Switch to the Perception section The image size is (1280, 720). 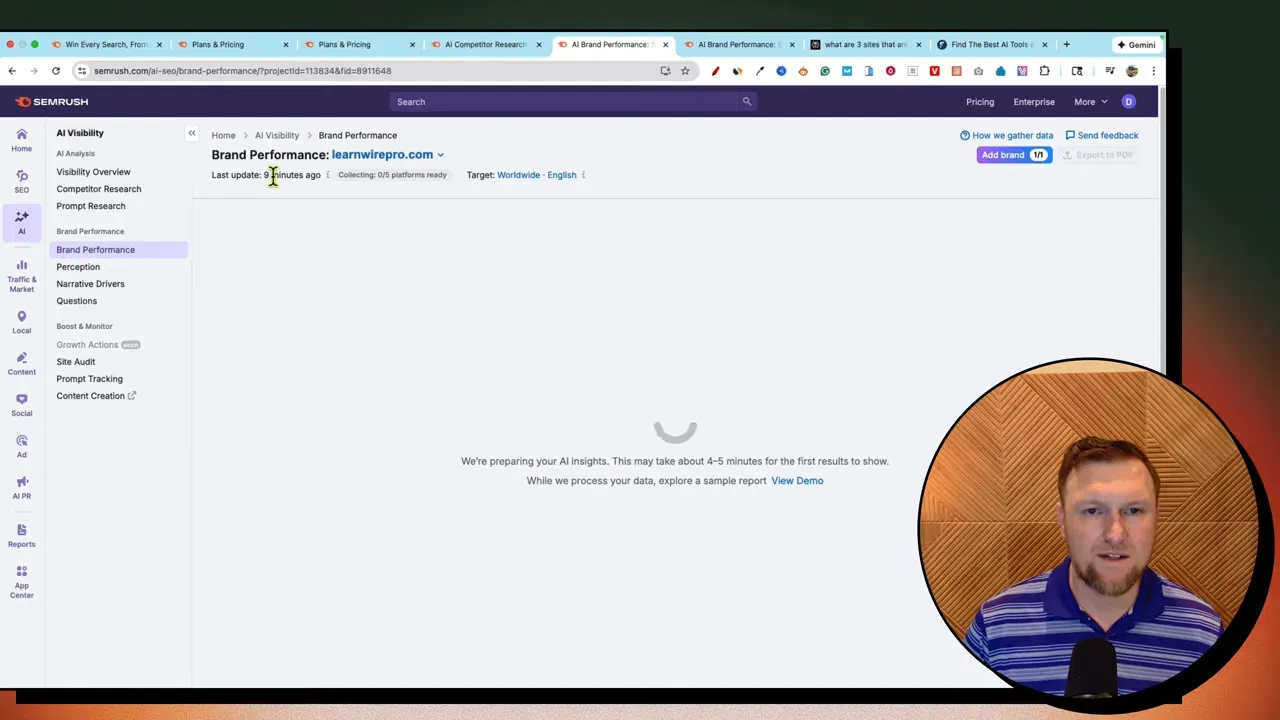78,266
